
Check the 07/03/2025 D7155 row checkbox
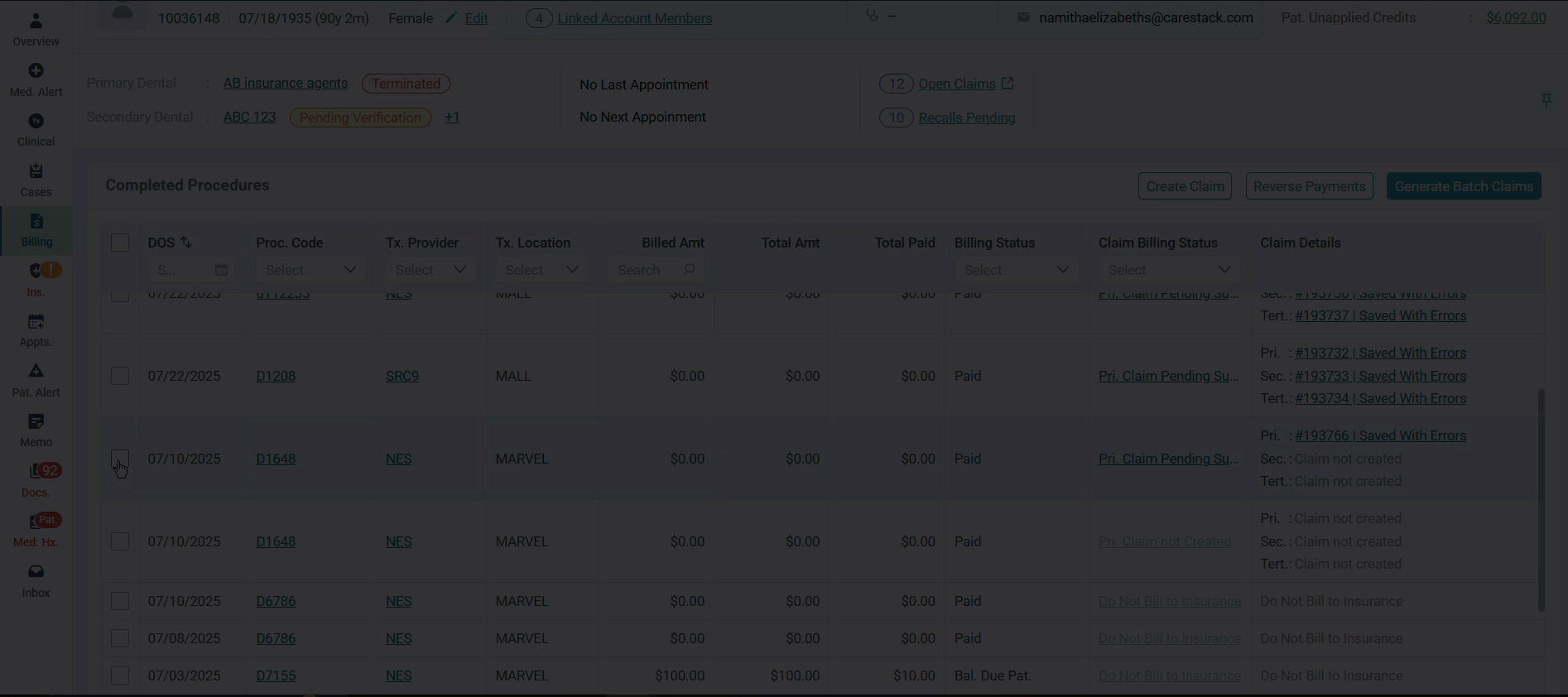click(120, 675)
